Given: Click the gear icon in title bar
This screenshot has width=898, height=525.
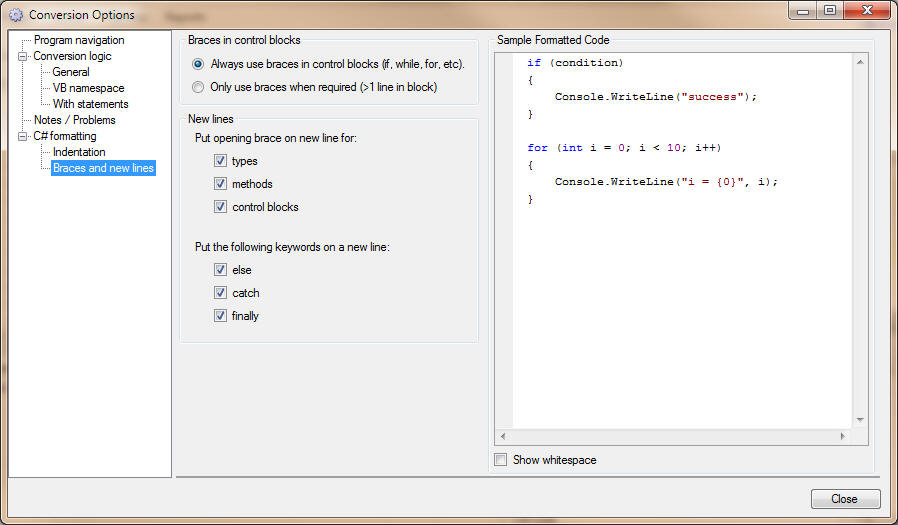Looking at the screenshot, I should coord(16,15).
